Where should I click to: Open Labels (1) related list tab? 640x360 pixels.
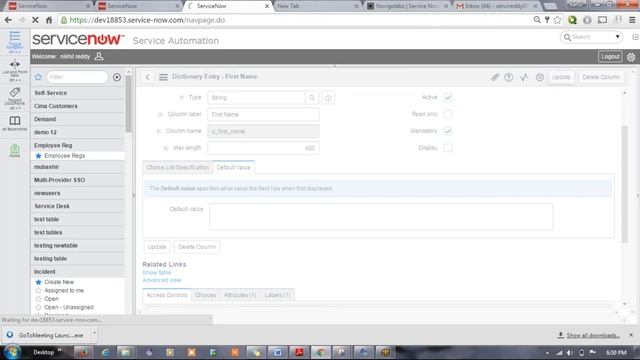coord(277,295)
